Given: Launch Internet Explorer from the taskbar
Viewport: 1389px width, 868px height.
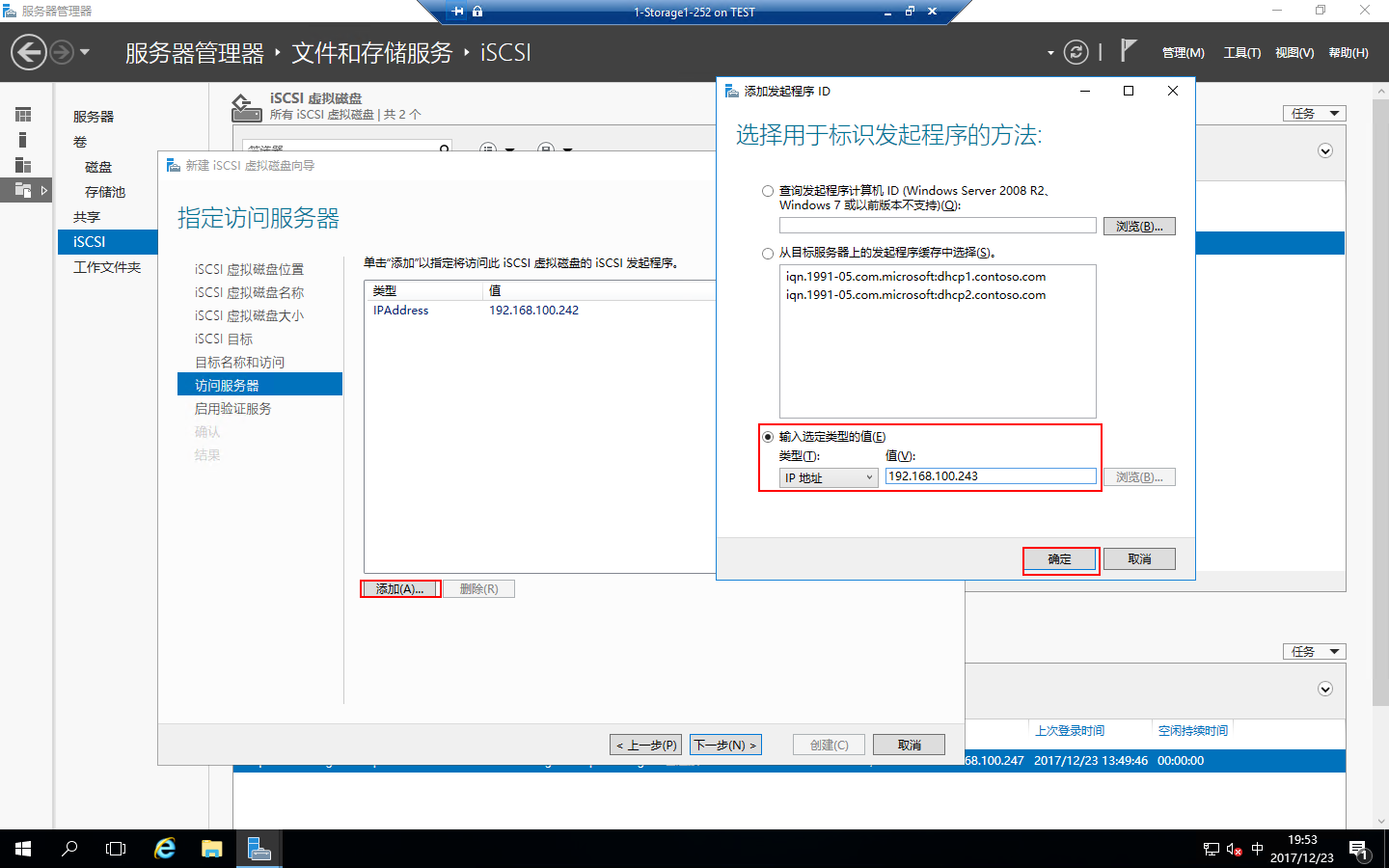Looking at the screenshot, I should point(165,849).
